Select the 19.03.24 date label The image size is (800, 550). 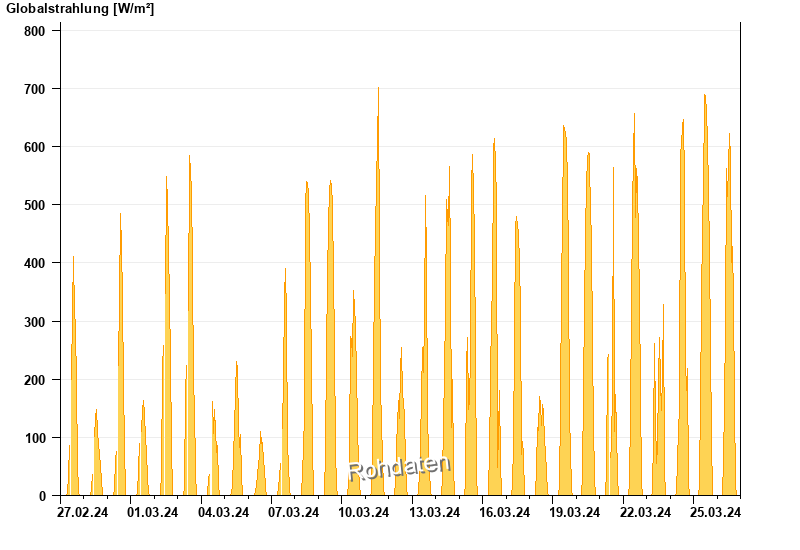(574, 512)
